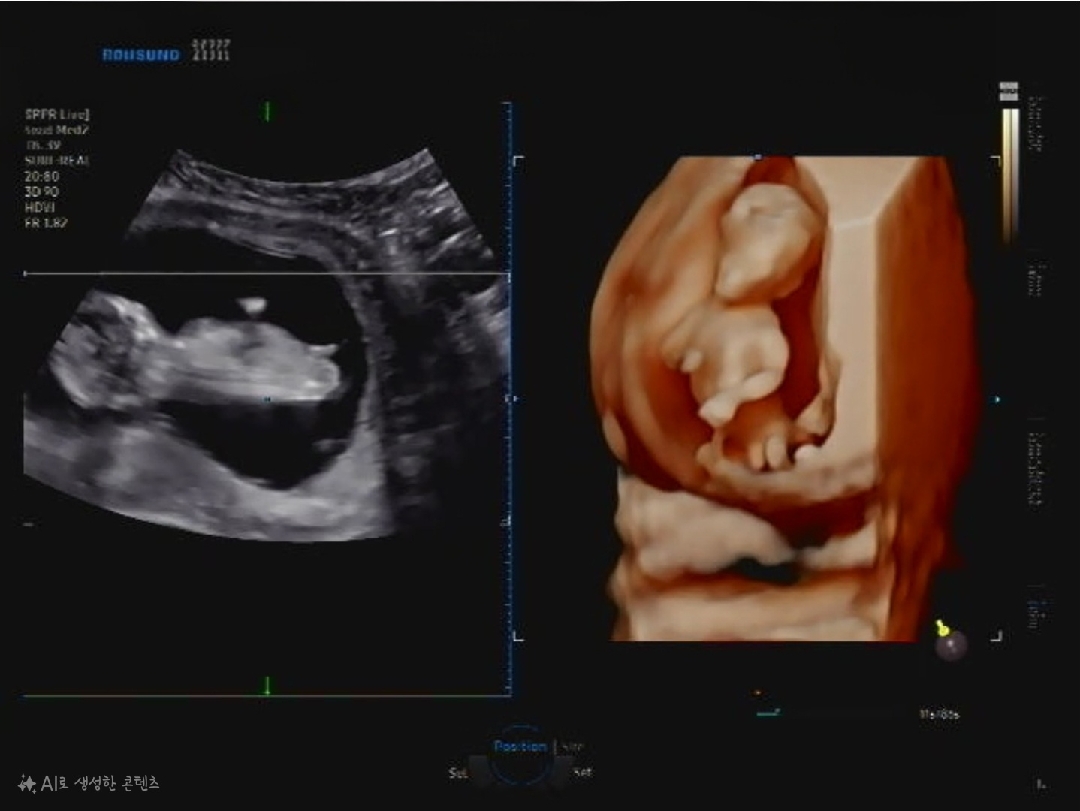Click the yellow light source orb icon
Image resolution: width=1080 pixels, height=811 pixels.
[950, 642]
